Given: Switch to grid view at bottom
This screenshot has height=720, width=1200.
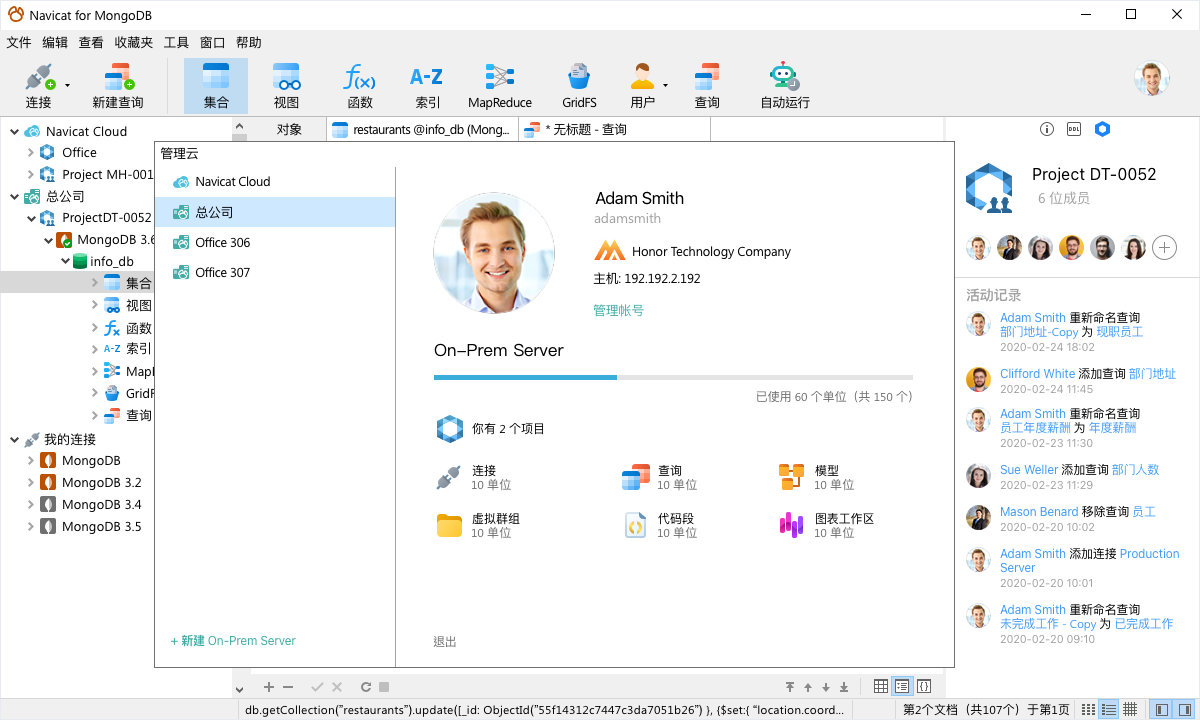Looking at the screenshot, I should (x=880, y=687).
